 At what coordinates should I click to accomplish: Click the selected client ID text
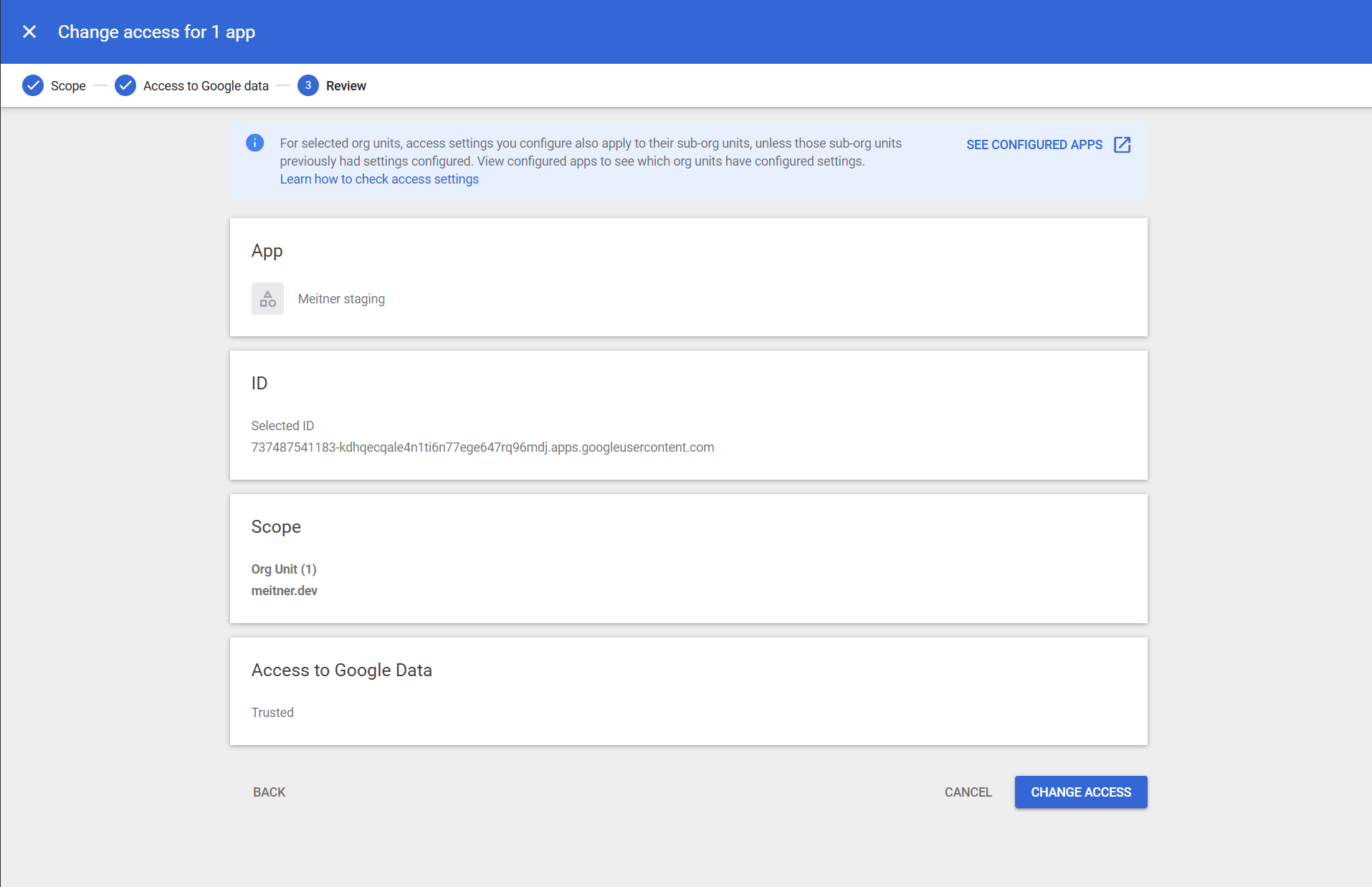click(482, 447)
